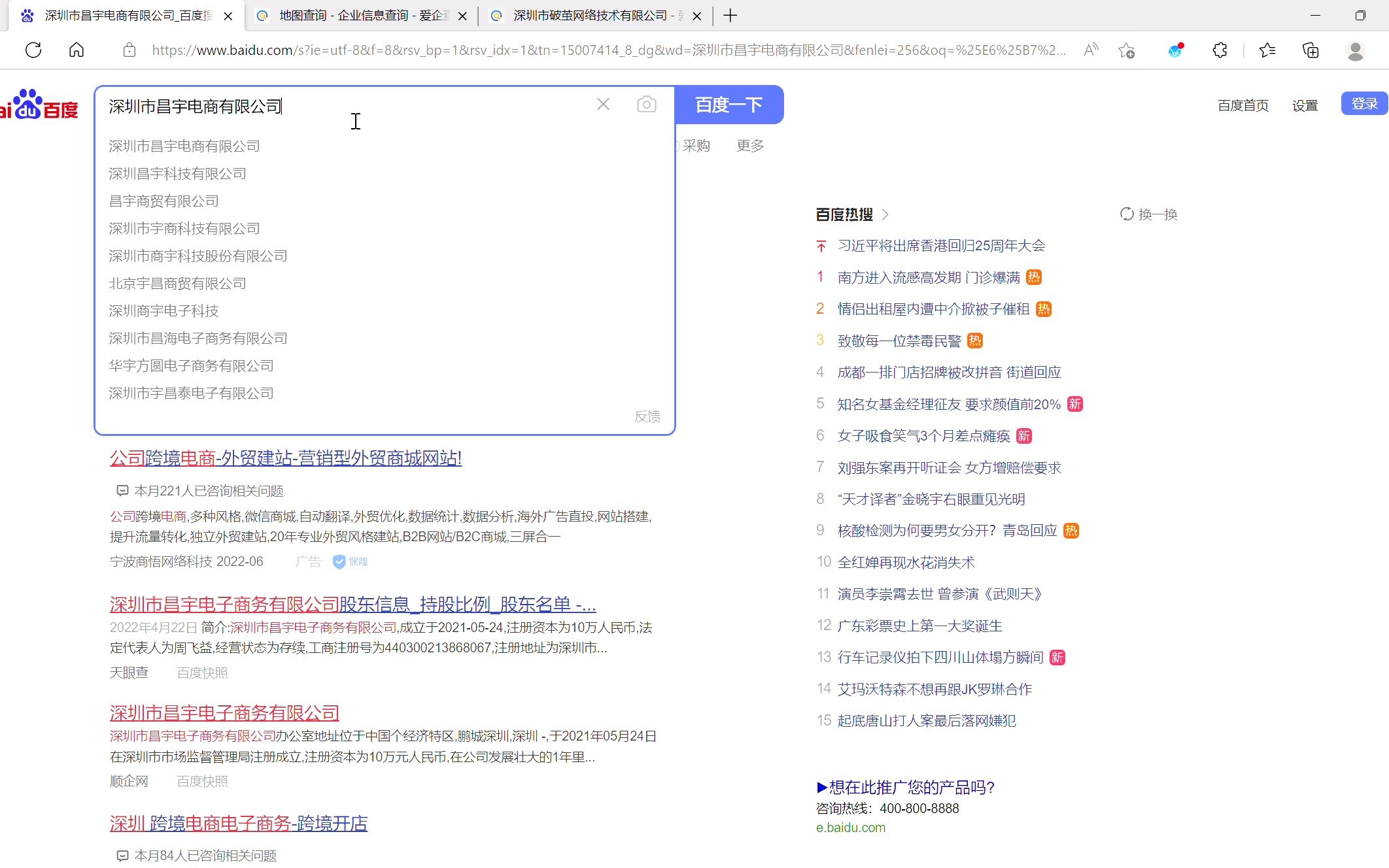Image resolution: width=1389 pixels, height=868 pixels.
Task: Select first suggestion 深圳市昌宇电商有限公司
Action: pyautogui.click(x=184, y=146)
